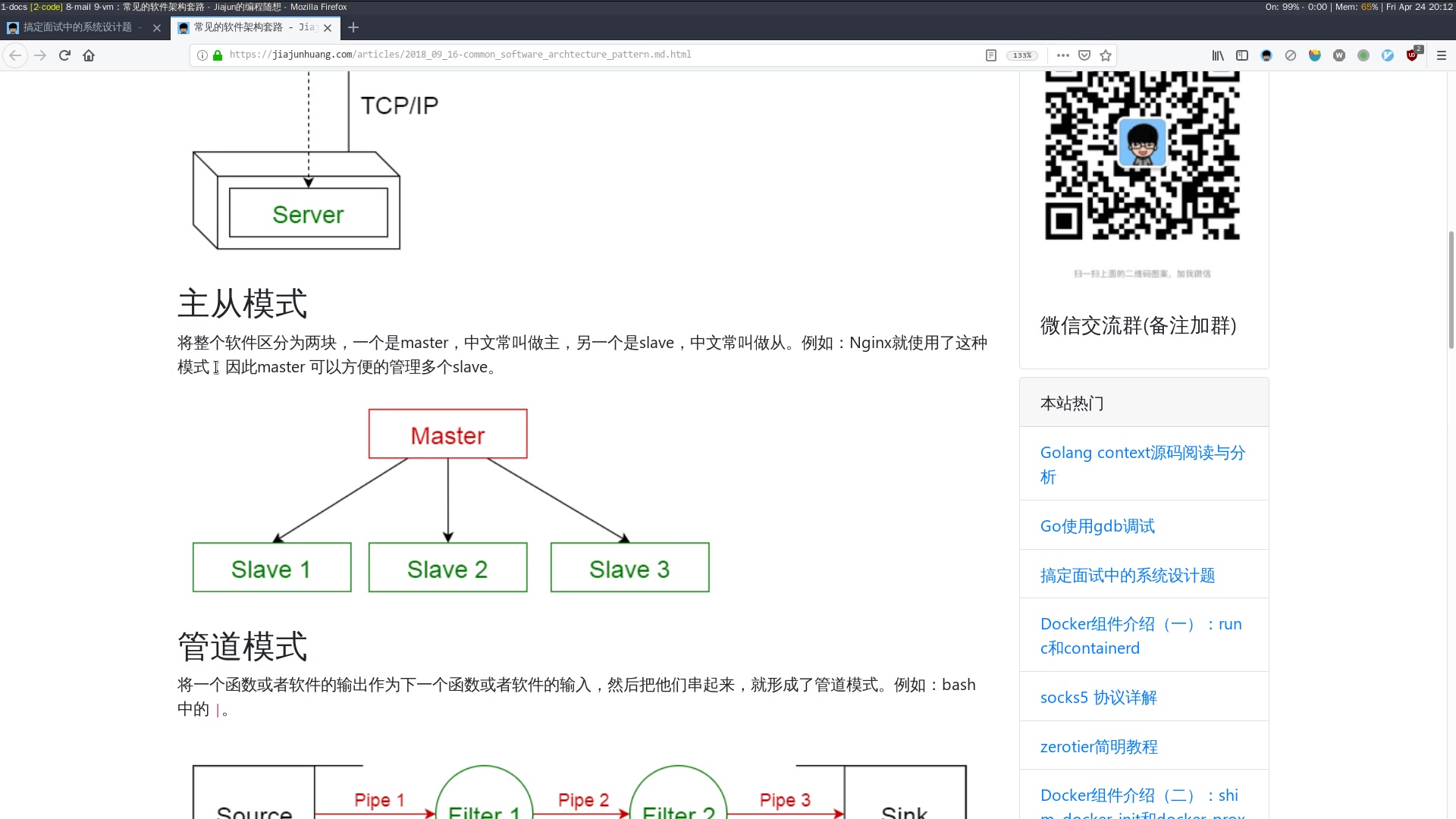Click the Slave 3 diagram box
Viewport: 1456px width, 819px height.
(x=629, y=568)
